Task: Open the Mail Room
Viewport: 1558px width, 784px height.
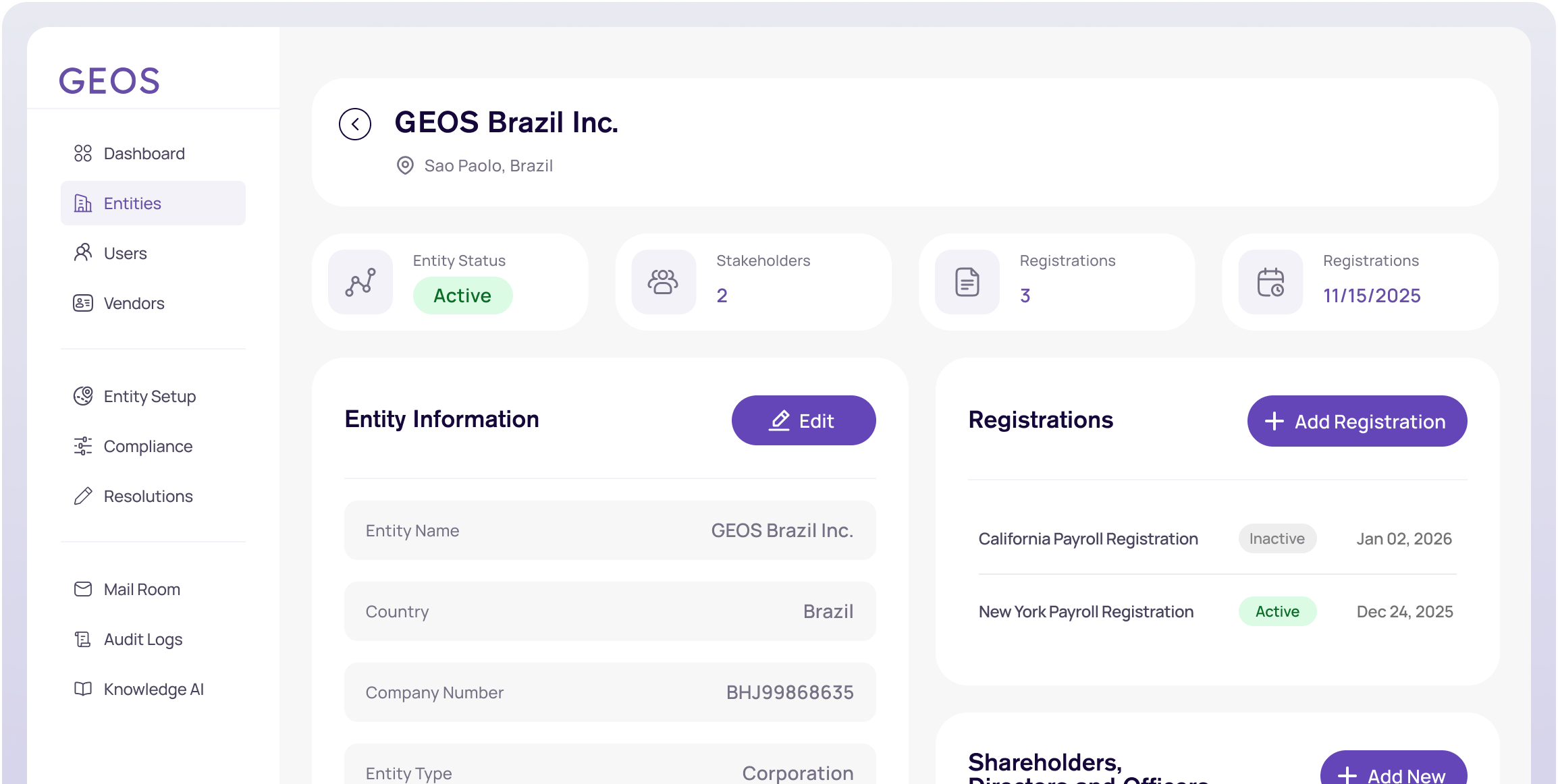Action: point(142,590)
